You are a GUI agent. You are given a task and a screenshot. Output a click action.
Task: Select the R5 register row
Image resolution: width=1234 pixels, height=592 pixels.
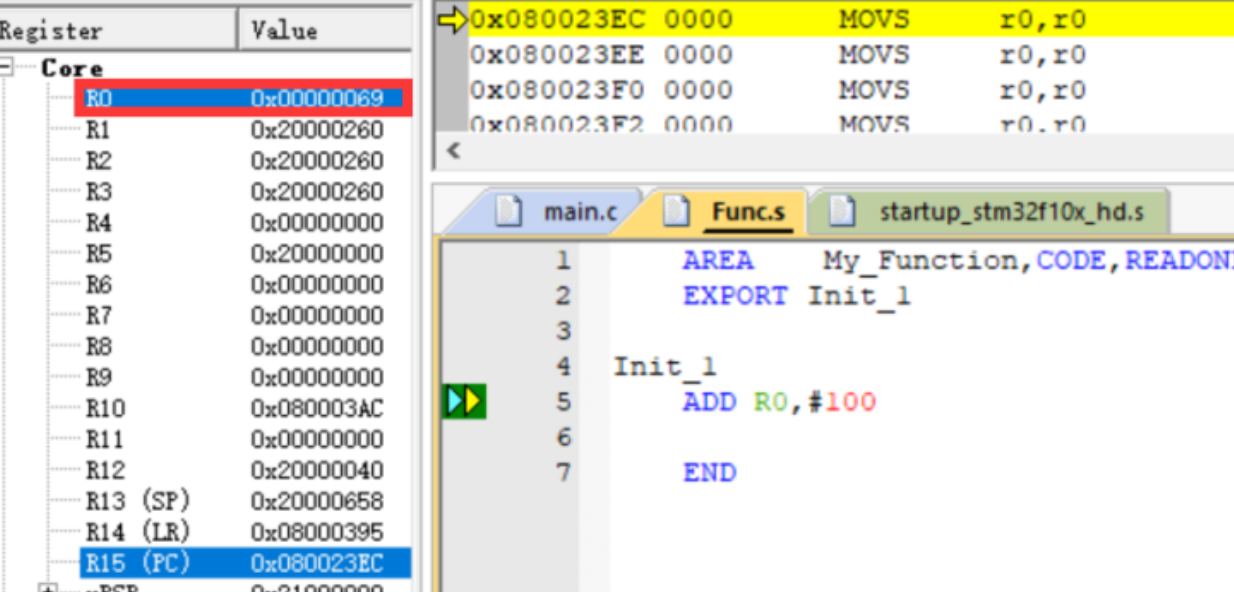(243, 254)
